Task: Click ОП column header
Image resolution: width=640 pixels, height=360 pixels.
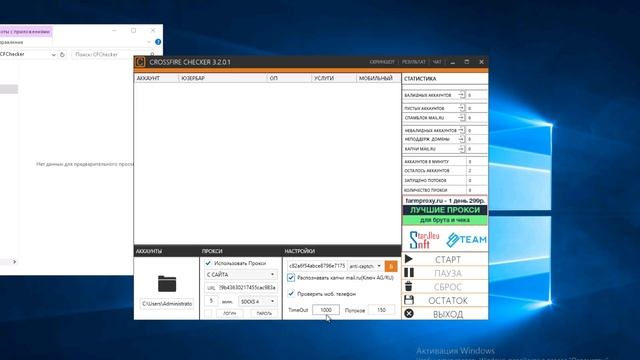Action: click(289, 78)
